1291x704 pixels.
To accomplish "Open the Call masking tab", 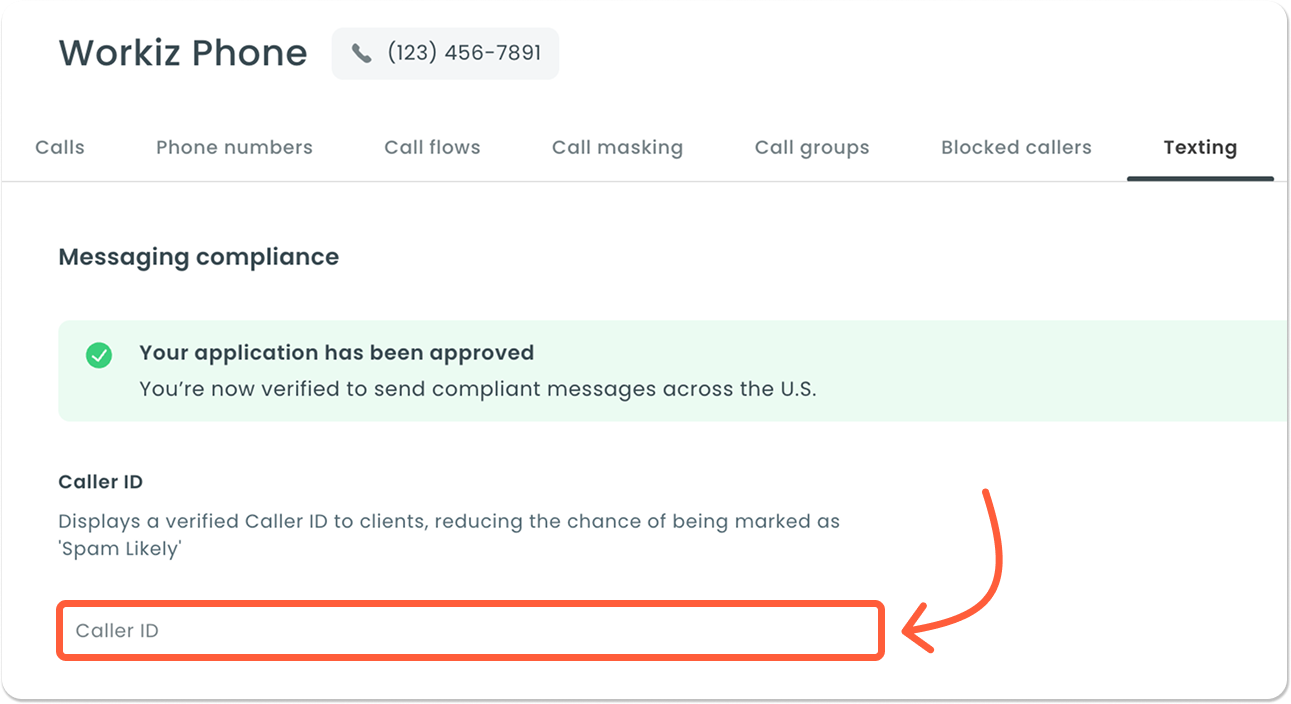I will (x=617, y=148).
